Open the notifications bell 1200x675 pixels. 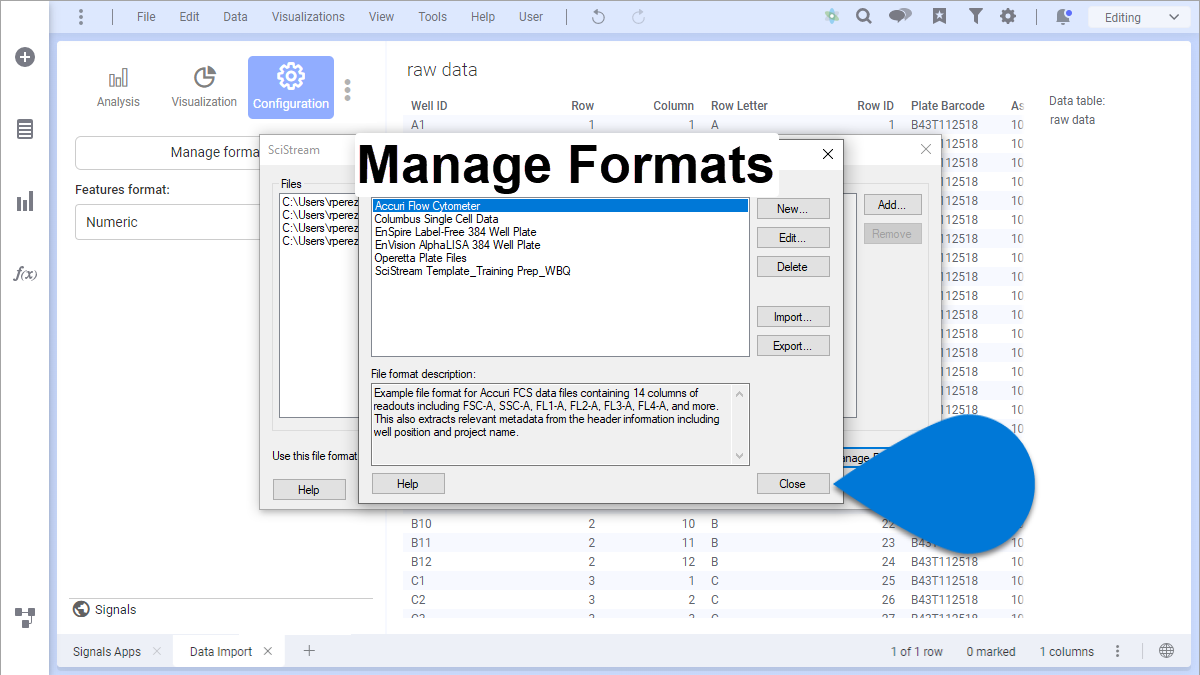1063,17
